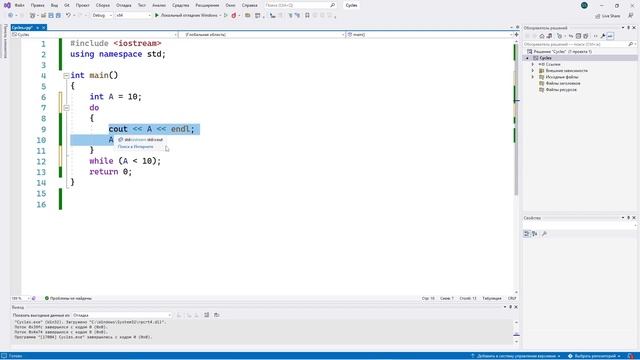
Task: Open the Сборка menu
Action: (103, 5)
